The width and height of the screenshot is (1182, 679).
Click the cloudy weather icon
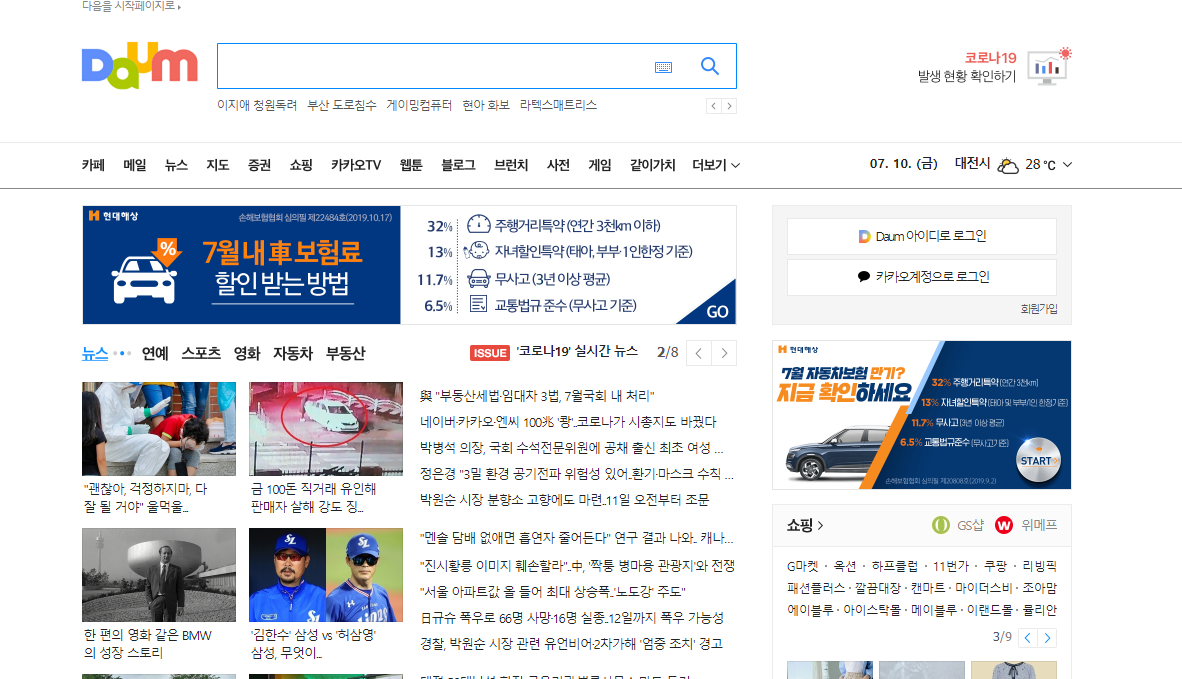(1008, 165)
